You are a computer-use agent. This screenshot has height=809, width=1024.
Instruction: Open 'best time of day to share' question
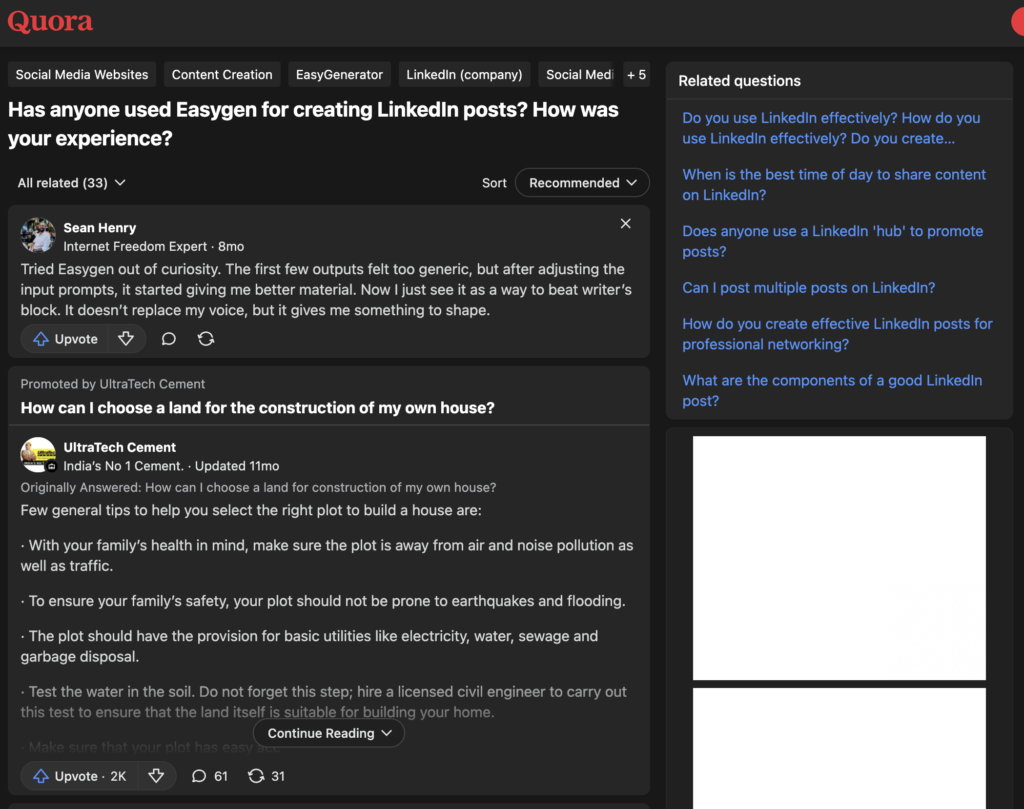tap(834, 185)
